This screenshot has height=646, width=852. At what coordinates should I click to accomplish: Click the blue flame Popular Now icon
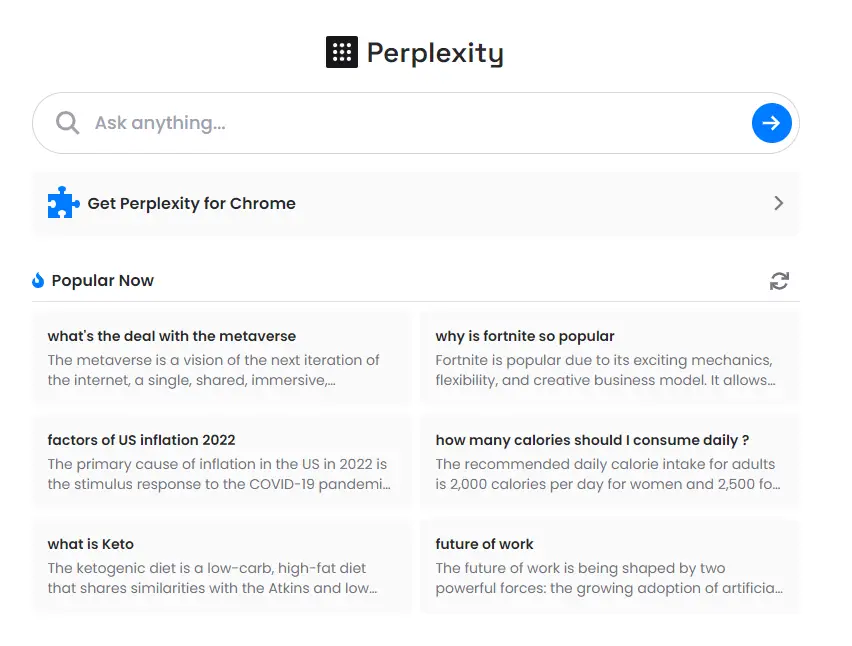(x=37, y=280)
